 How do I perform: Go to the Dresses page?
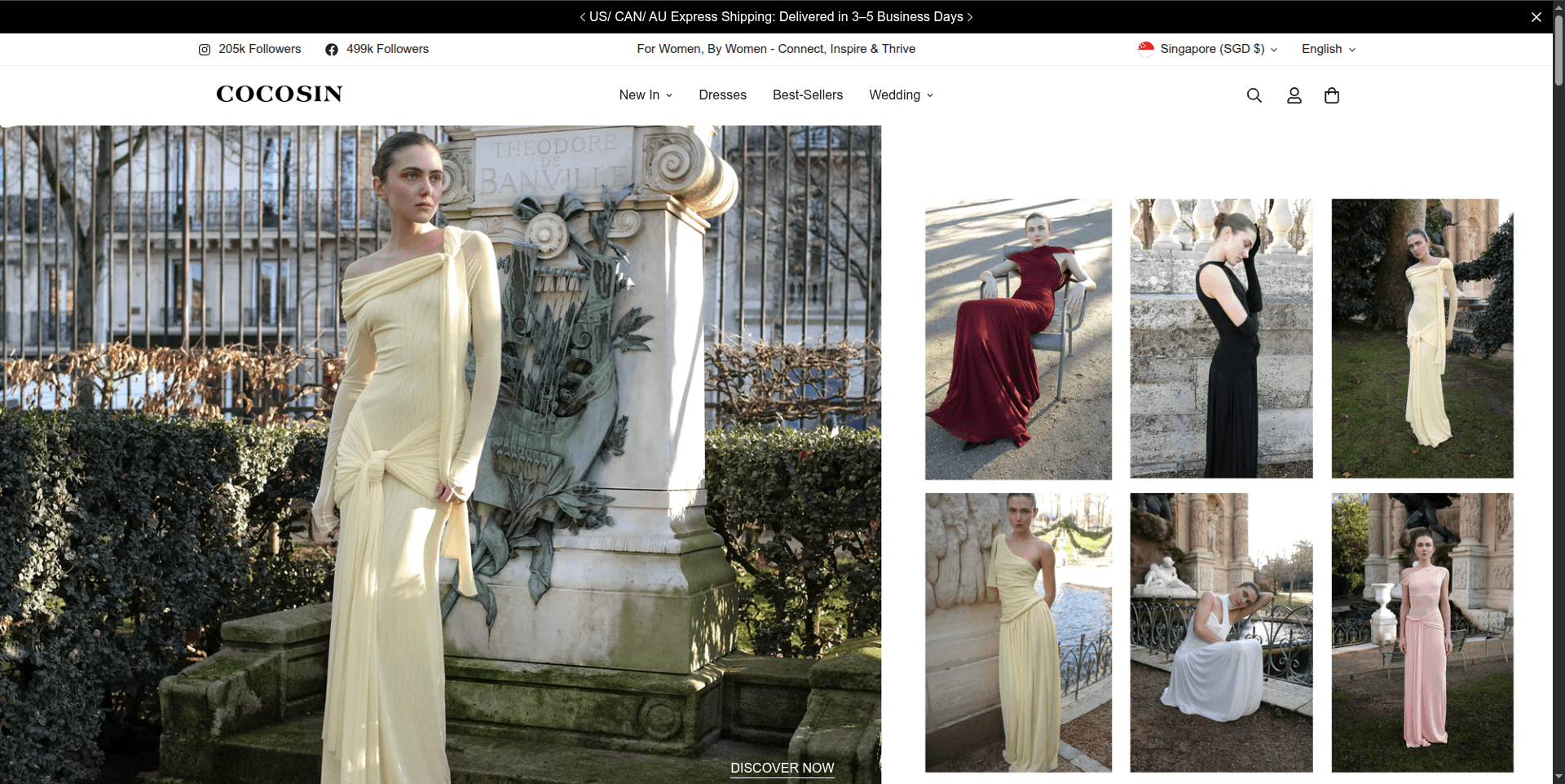[722, 95]
